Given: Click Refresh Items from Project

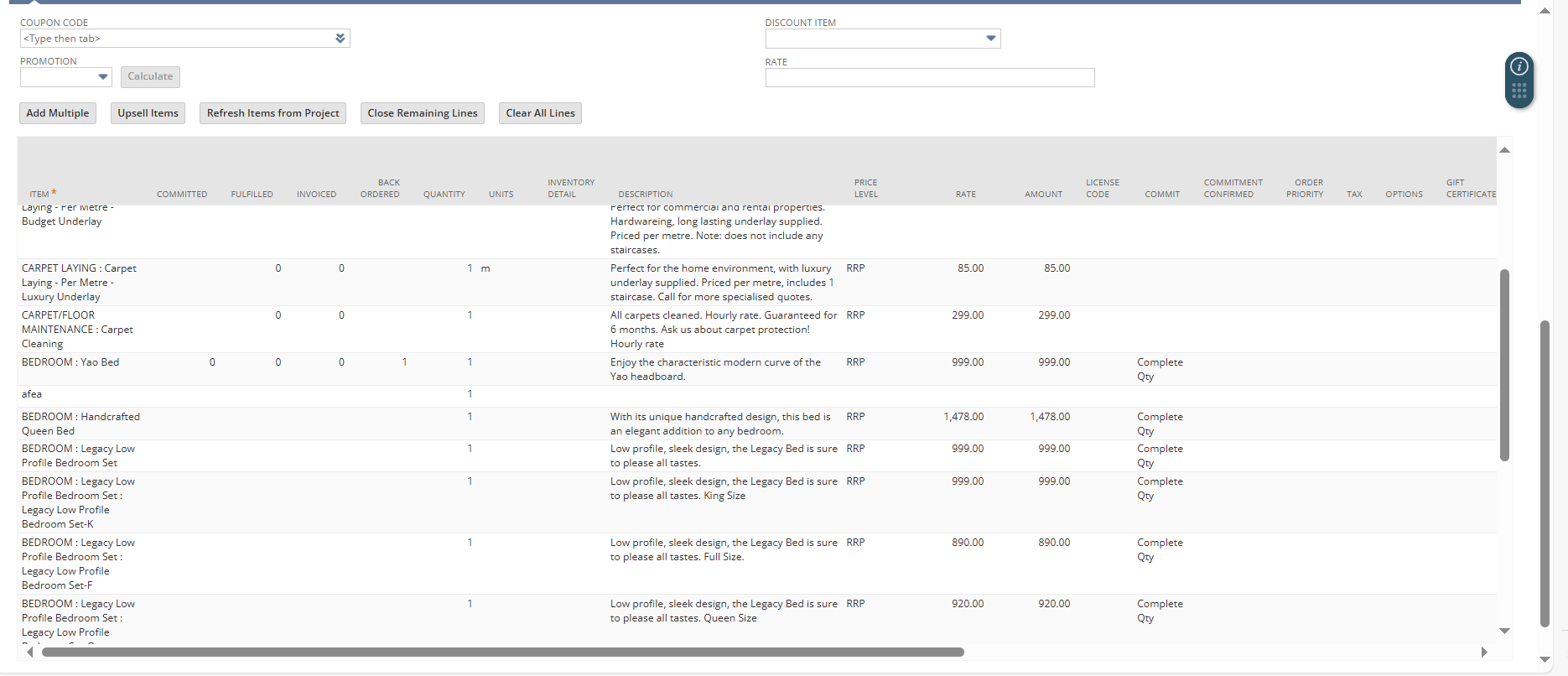Looking at the screenshot, I should [x=273, y=113].
